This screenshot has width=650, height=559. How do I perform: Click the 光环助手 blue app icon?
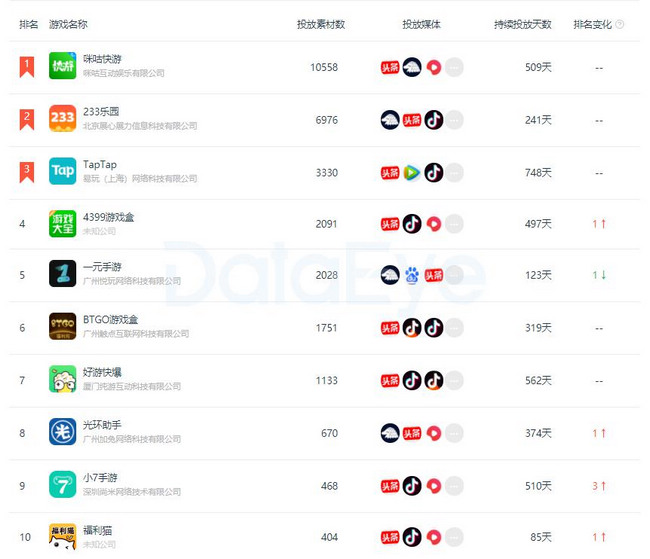pos(63,431)
